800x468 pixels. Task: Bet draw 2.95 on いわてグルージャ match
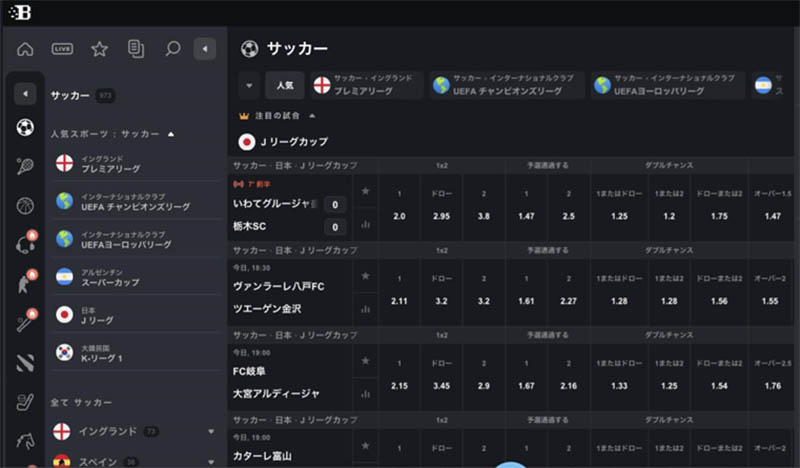(441, 208)
